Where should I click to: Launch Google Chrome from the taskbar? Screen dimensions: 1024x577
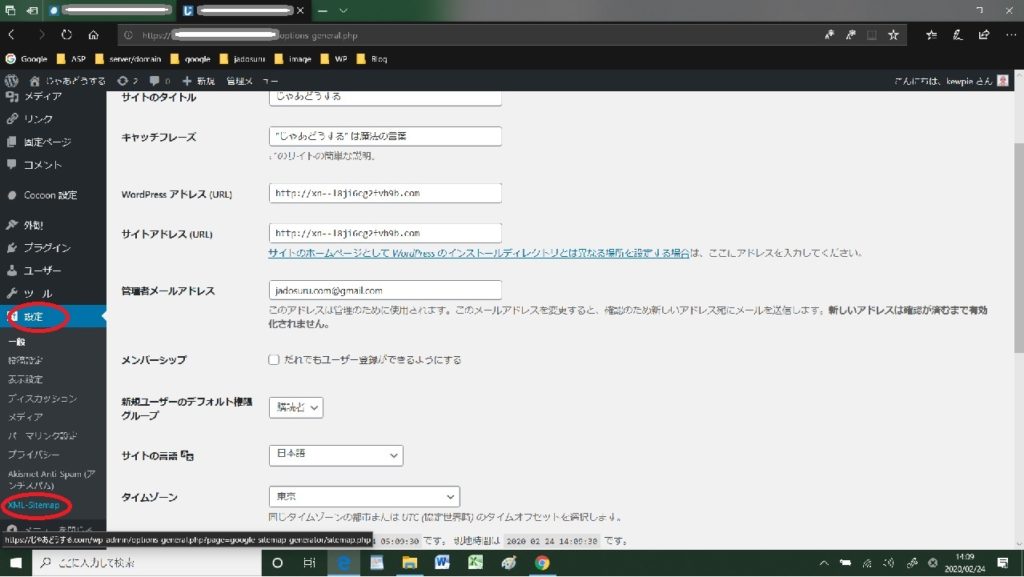pyautogui.click(x=542, y=563)
